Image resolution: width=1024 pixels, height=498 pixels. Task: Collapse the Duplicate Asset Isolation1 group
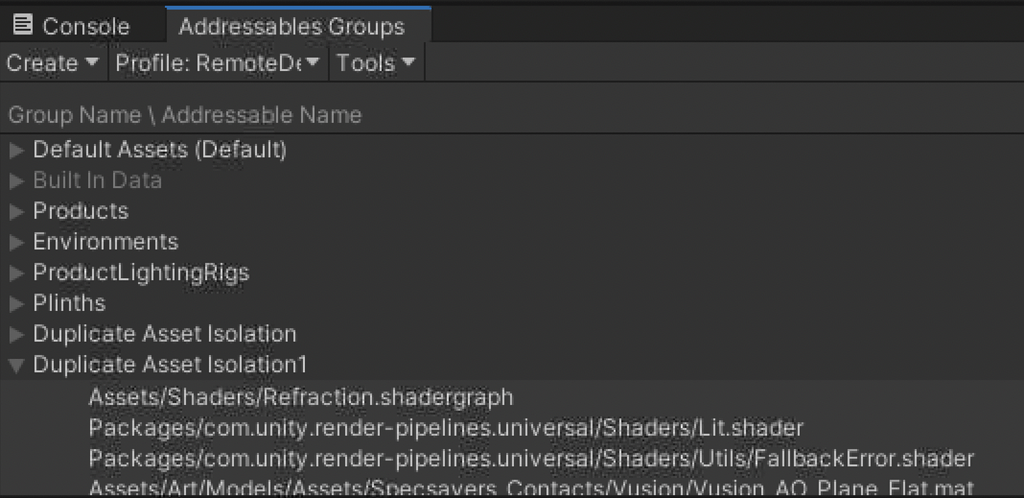[16, 365]
